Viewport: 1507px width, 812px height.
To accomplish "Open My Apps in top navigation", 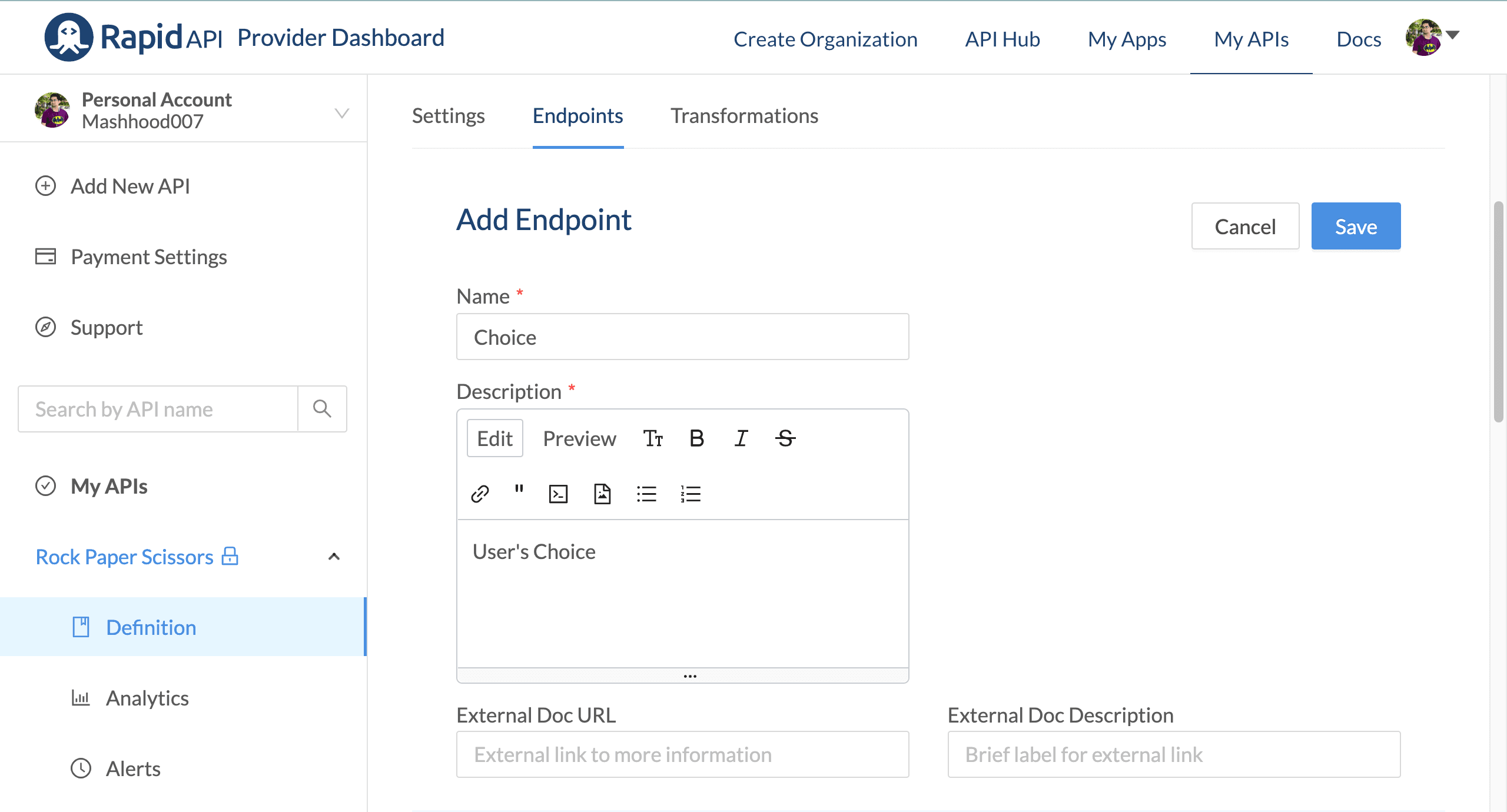I will point(1127,39).
